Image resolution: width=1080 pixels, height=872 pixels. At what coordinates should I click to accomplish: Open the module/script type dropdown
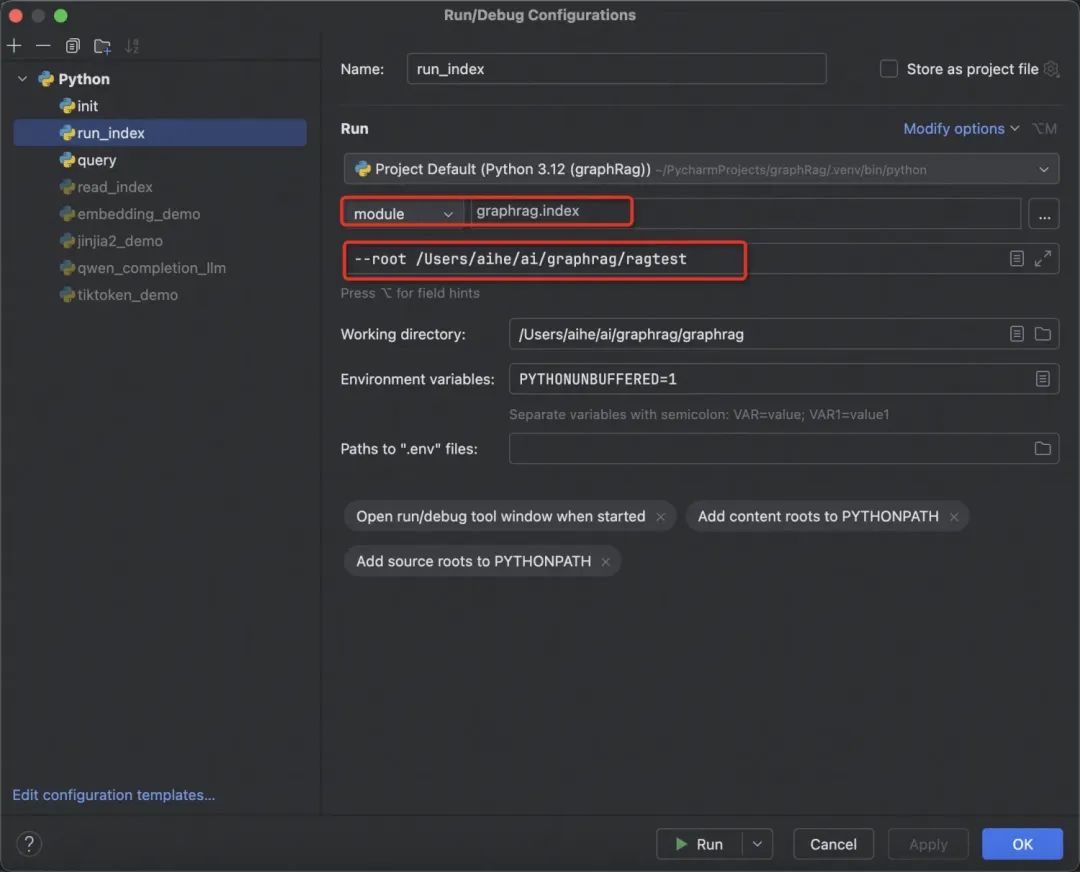pyautogui.click(x=403, y=214)
